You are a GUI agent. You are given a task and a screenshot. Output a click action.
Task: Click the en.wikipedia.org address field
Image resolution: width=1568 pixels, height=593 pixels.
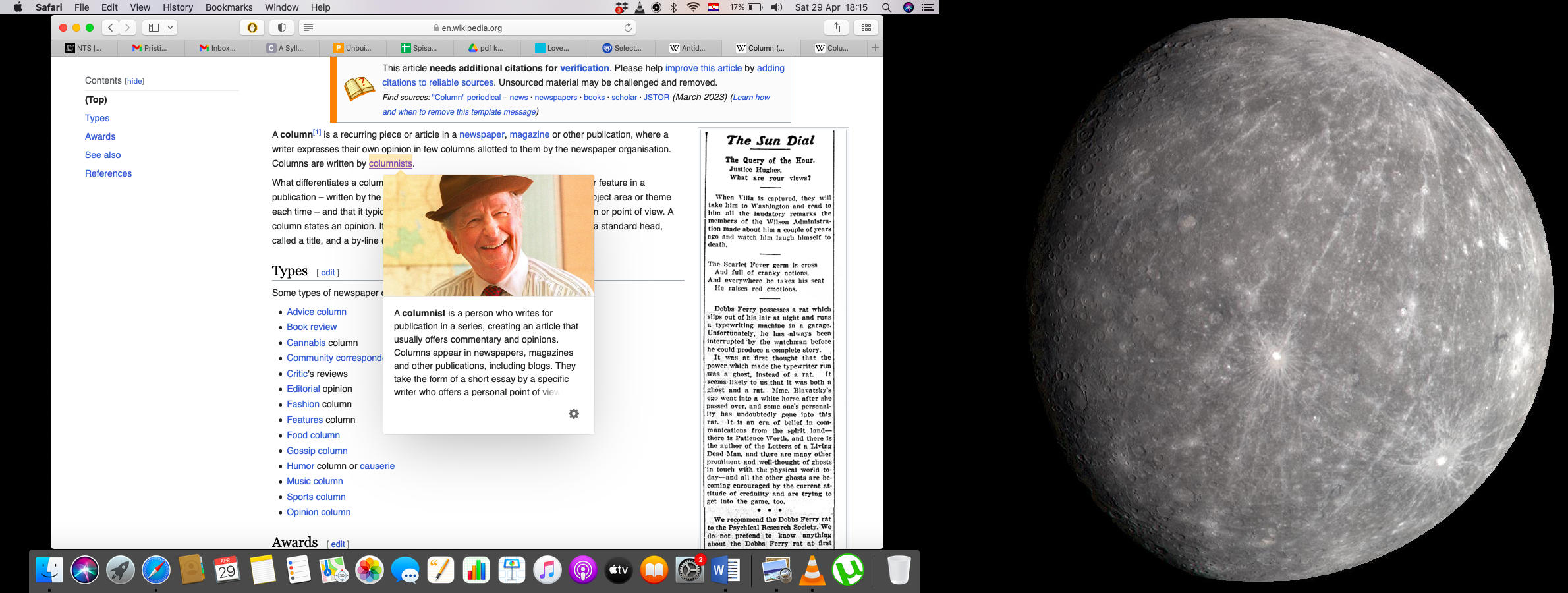tap(467, 28)
